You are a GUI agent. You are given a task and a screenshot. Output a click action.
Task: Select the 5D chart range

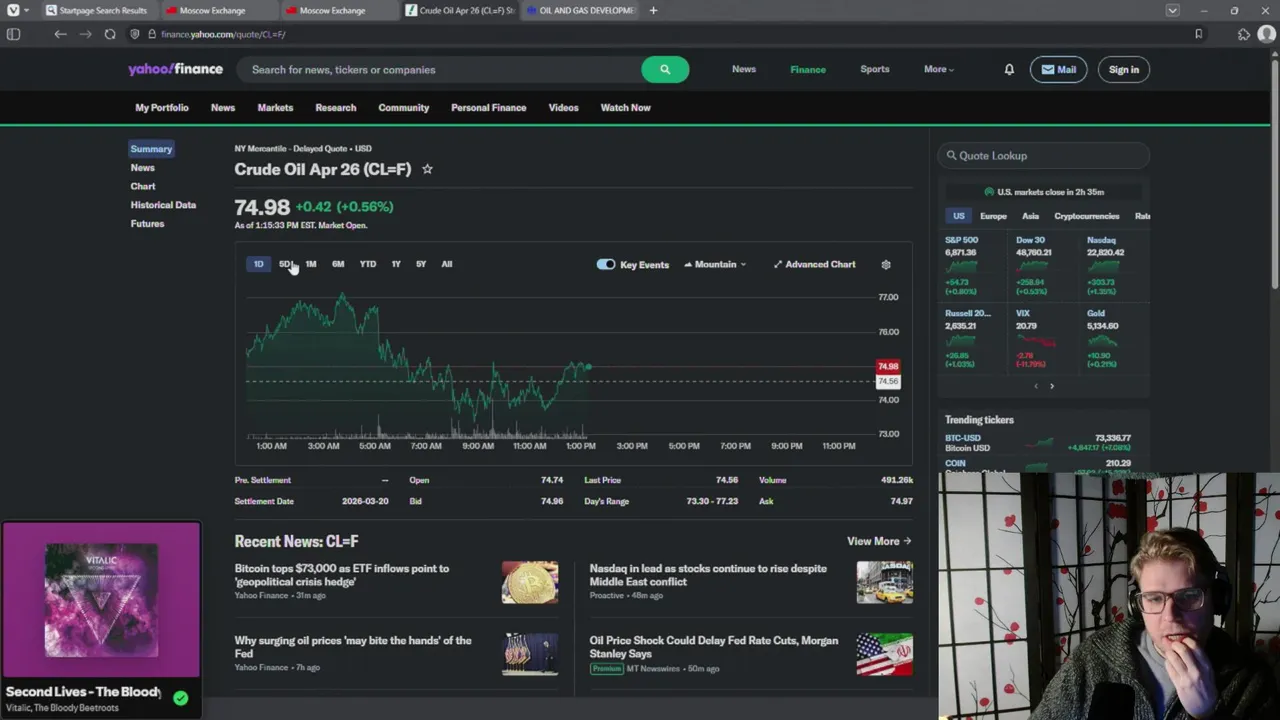(285, 264)
